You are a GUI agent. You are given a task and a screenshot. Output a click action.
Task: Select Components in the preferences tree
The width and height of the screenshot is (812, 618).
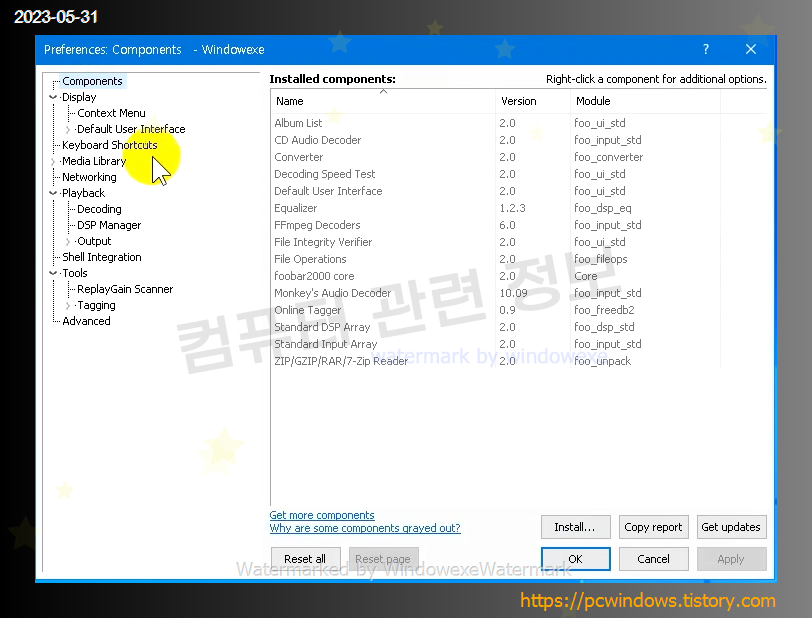point(92,81)
